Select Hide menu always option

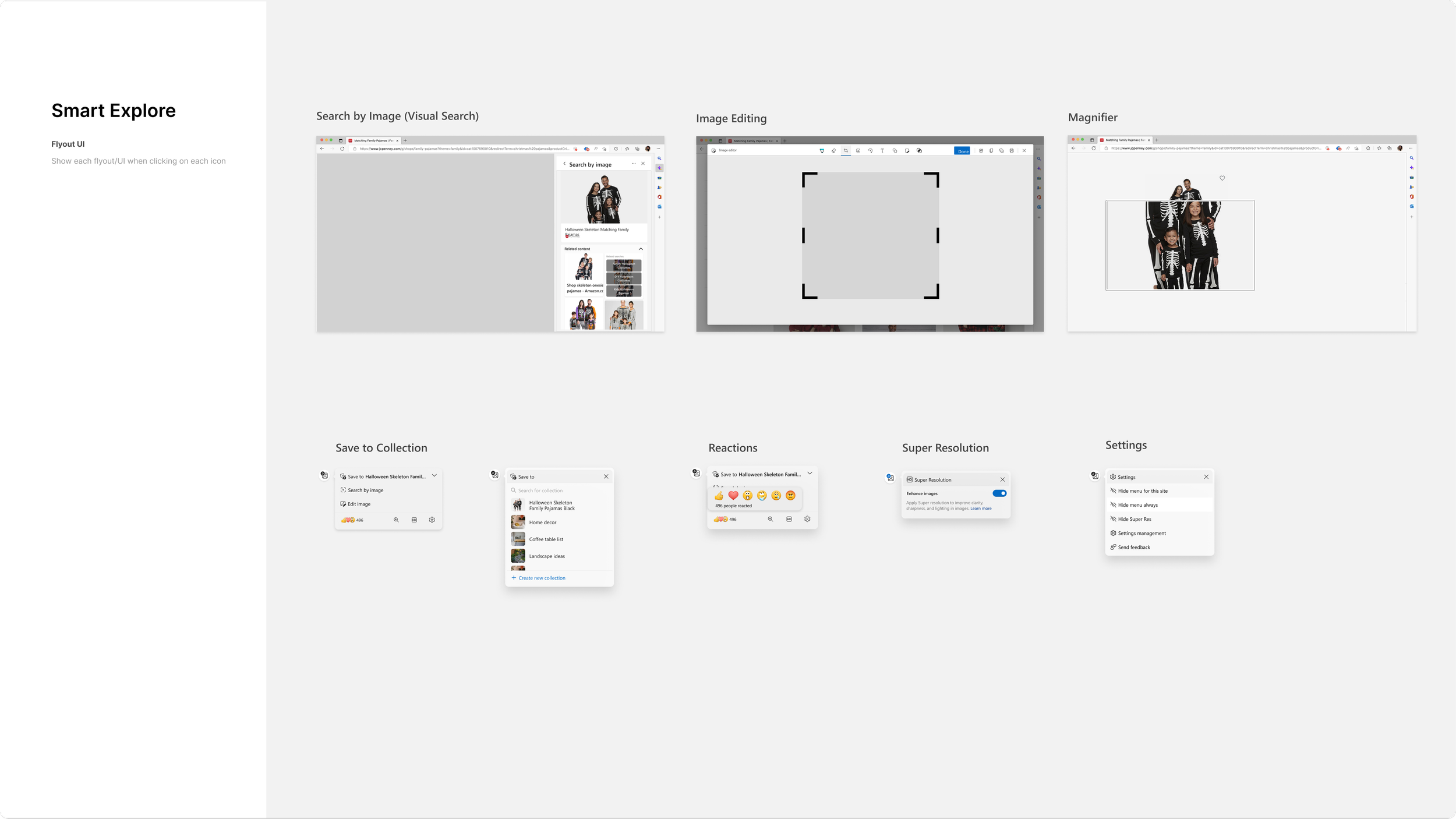pyautogui.click(x=1137, y=505)
